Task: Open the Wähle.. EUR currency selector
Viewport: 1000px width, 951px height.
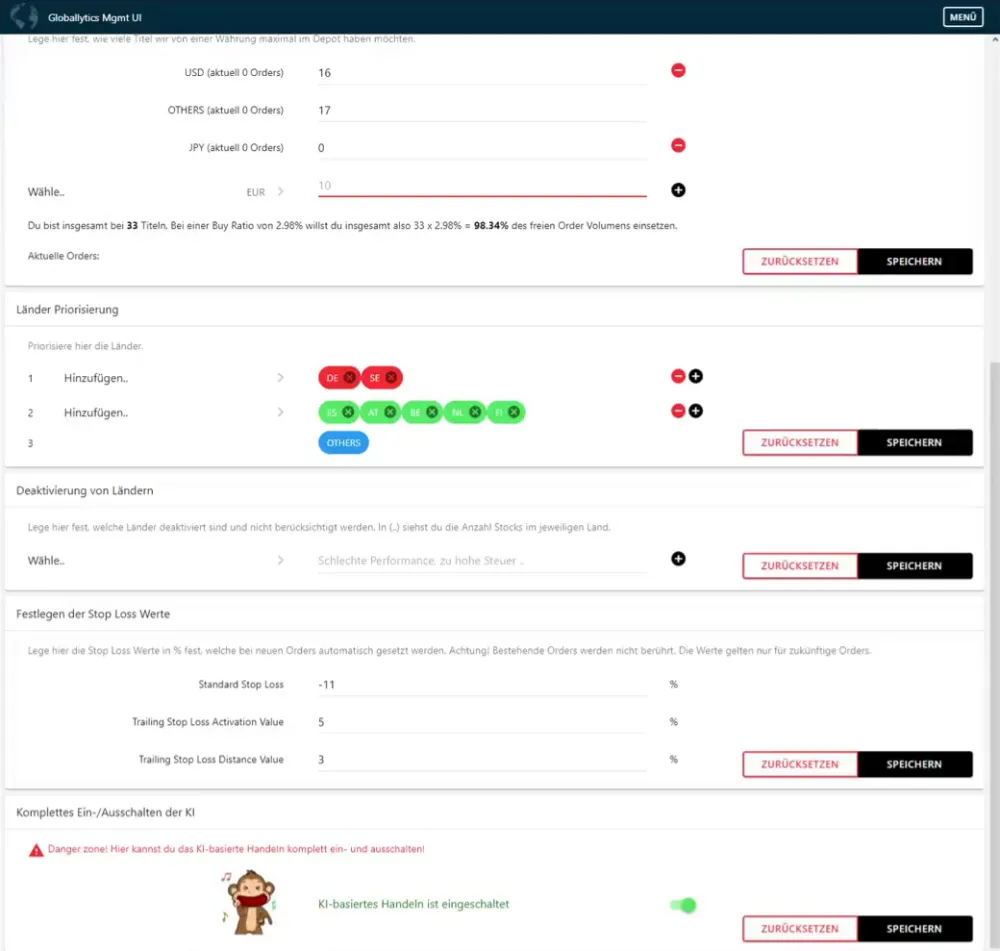Action: point(156,191)
